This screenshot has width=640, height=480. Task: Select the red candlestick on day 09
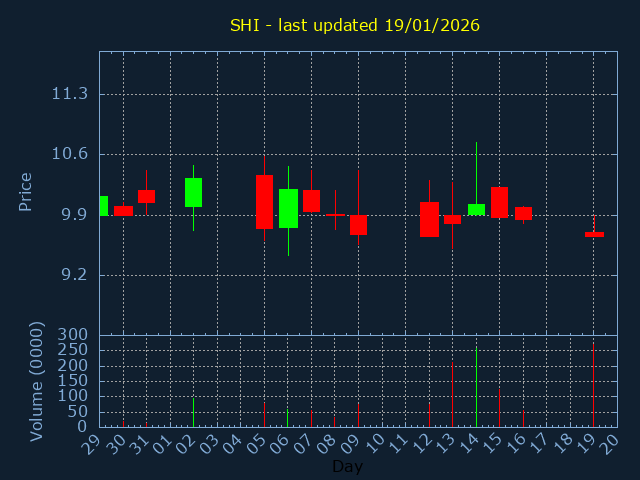pyautogui.click(x=358, y=225)
